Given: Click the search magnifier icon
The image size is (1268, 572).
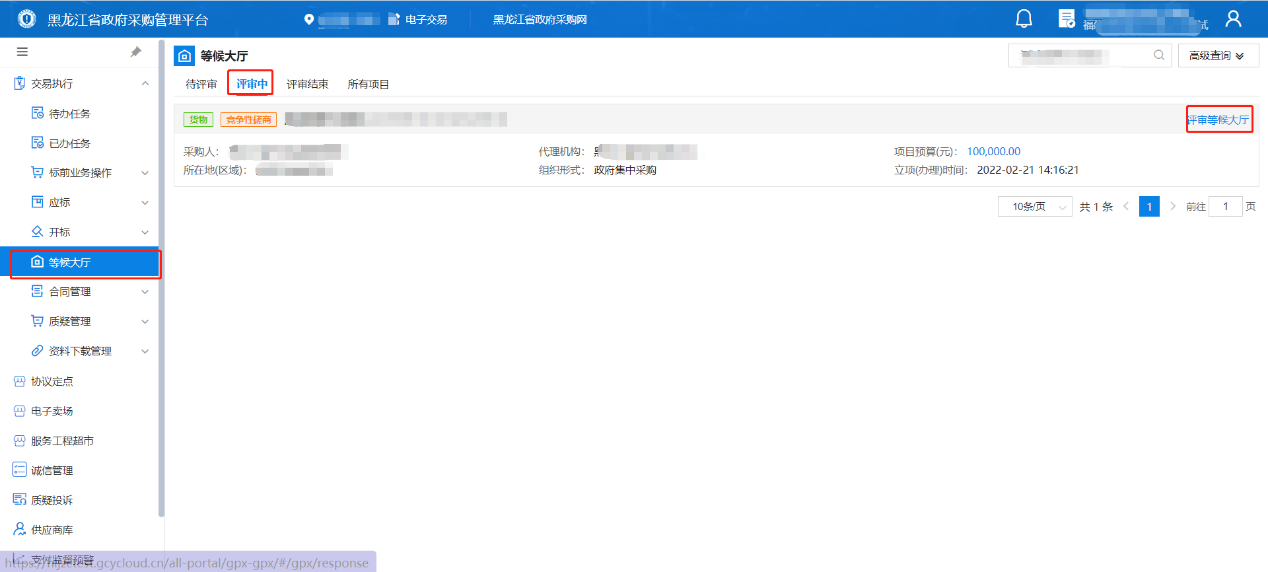Looking at the screenshot, I should click(1159, 56).
